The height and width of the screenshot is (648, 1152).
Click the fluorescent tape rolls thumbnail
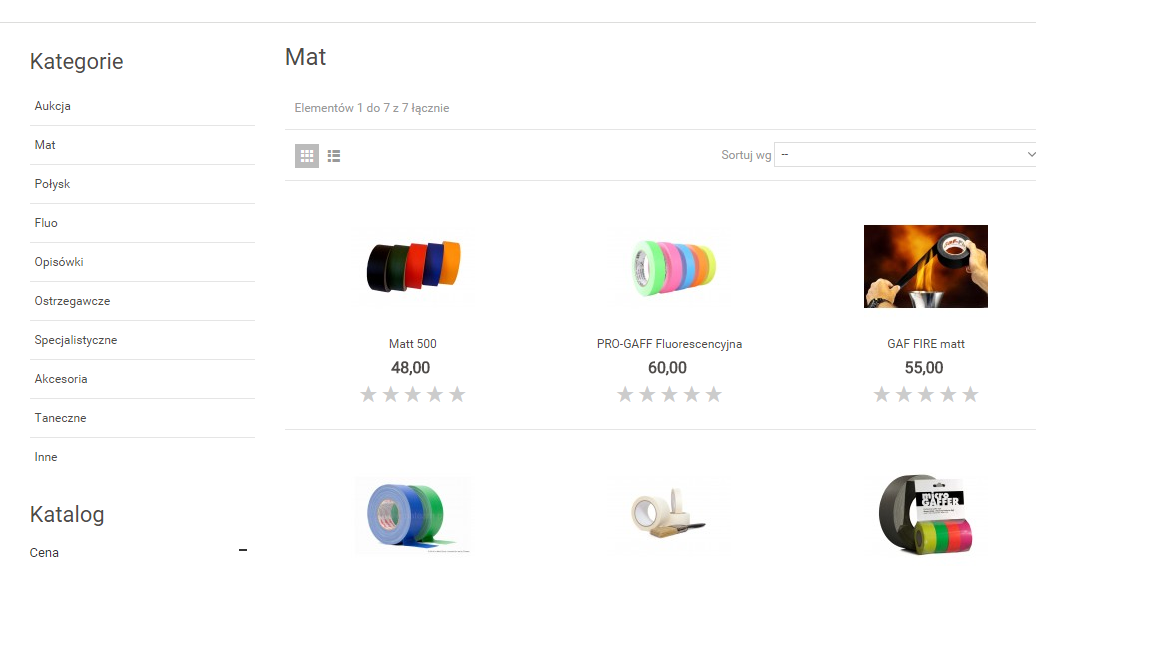(x=669, y=266)
